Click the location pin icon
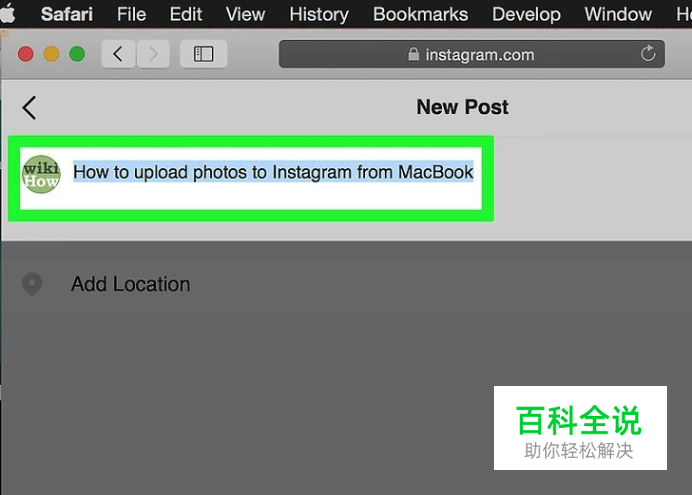This screenshot has width=692, height=495. pos(32,284)
